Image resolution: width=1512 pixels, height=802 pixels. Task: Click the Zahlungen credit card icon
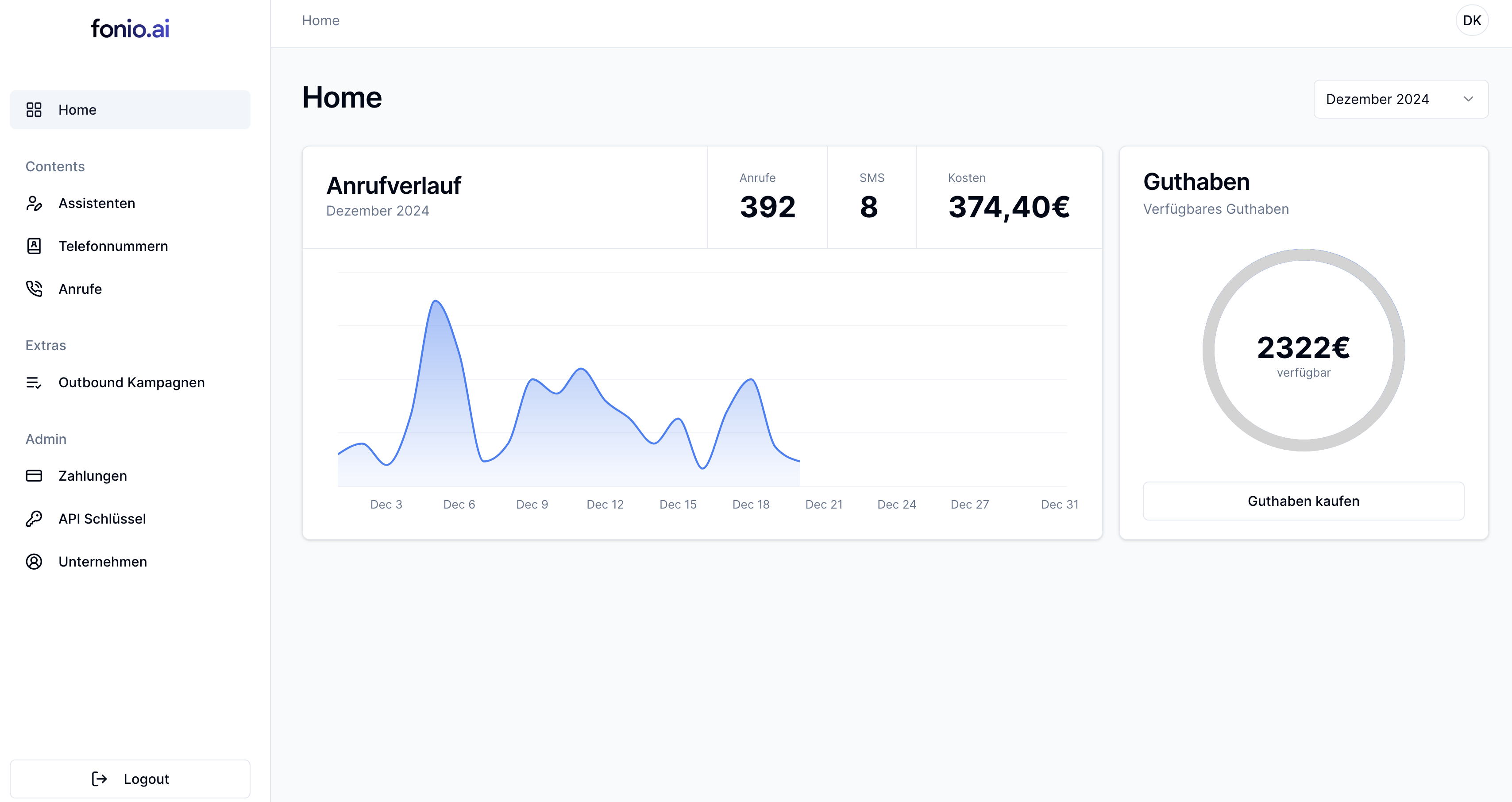[34, 475]
